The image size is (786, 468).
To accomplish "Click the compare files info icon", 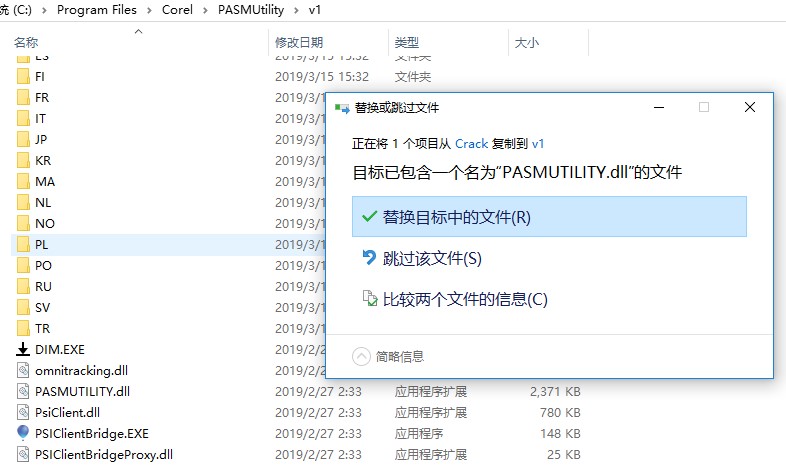I will point(369,299).
